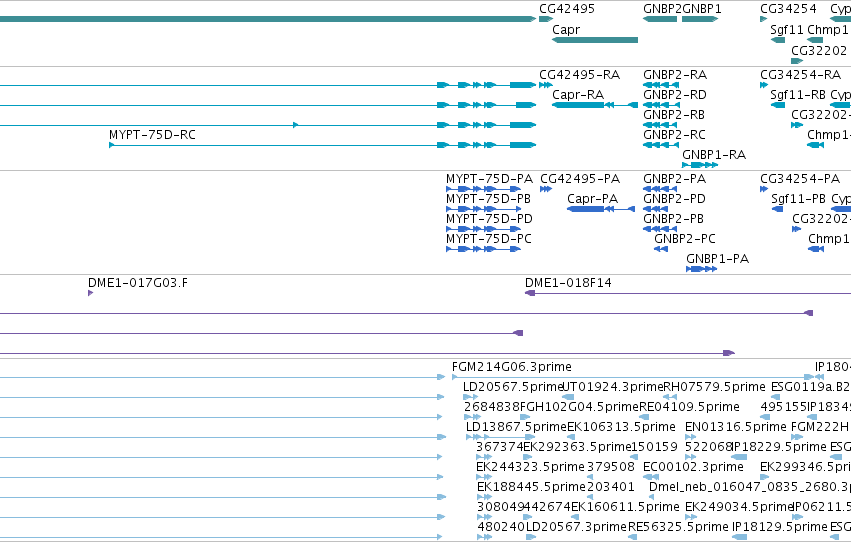
Task: Select the GNBP2-PB protein label
Action: pos(673,219)
